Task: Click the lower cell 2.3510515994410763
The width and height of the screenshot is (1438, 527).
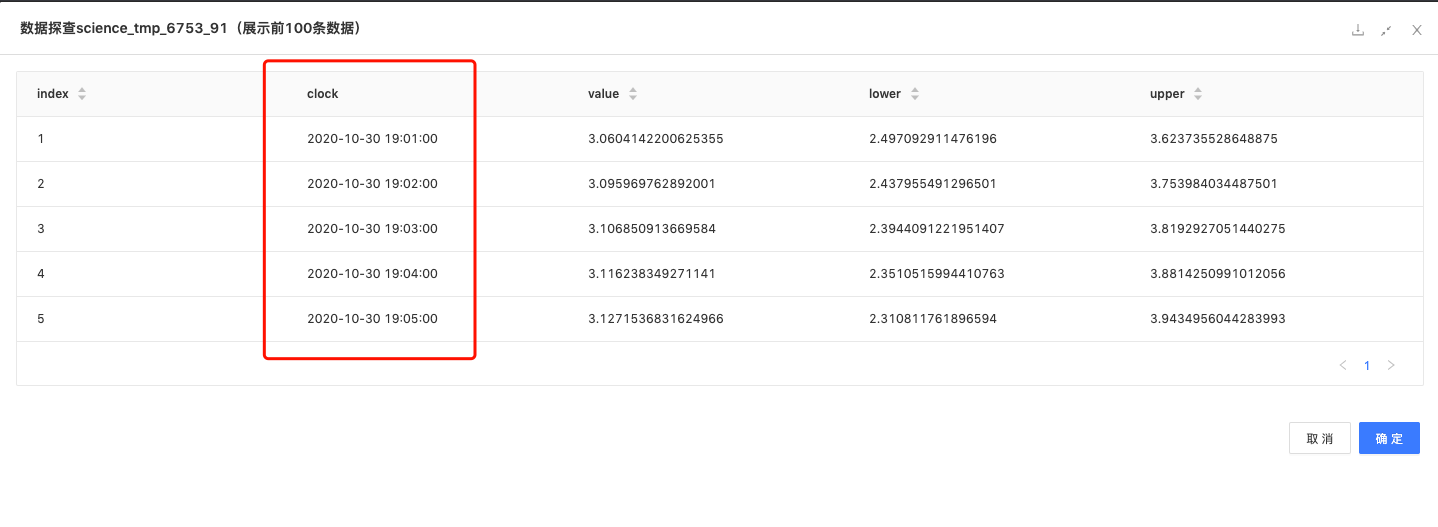Action: click(x=936, y=274)
